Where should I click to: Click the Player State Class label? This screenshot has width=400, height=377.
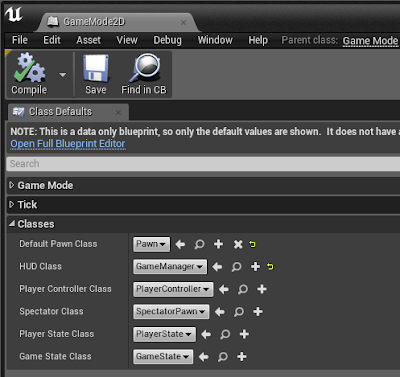point(57,334)
